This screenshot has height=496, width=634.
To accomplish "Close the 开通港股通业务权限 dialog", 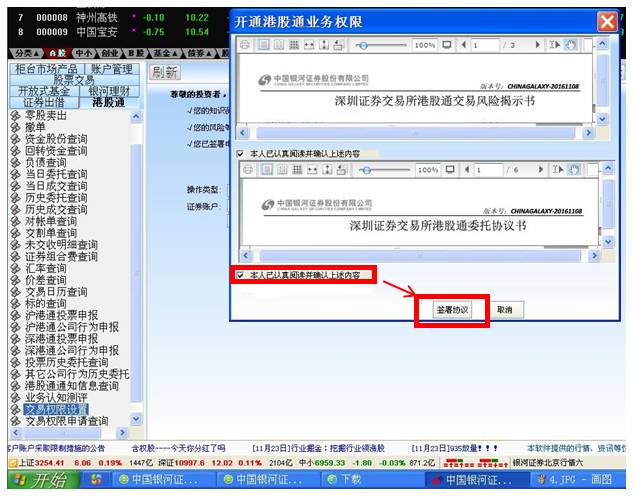I will tap(607, 21).
